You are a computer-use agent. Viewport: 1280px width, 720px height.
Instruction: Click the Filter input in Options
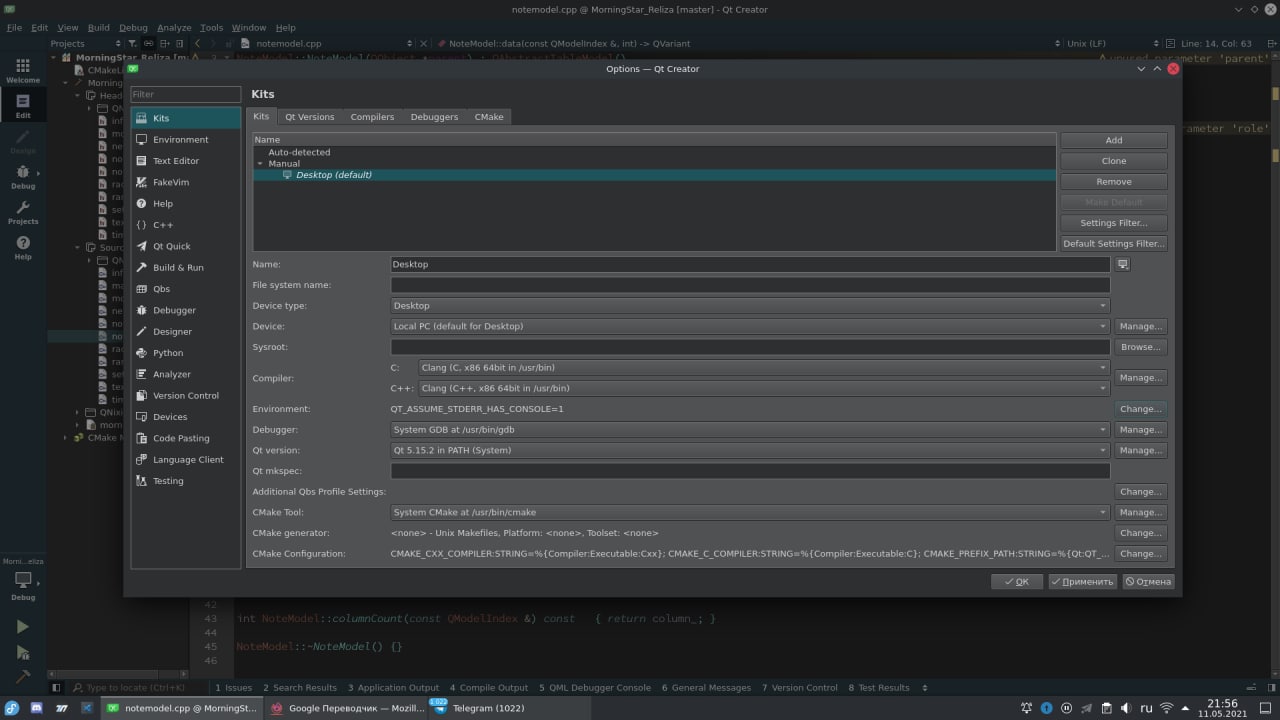[186, 94]
